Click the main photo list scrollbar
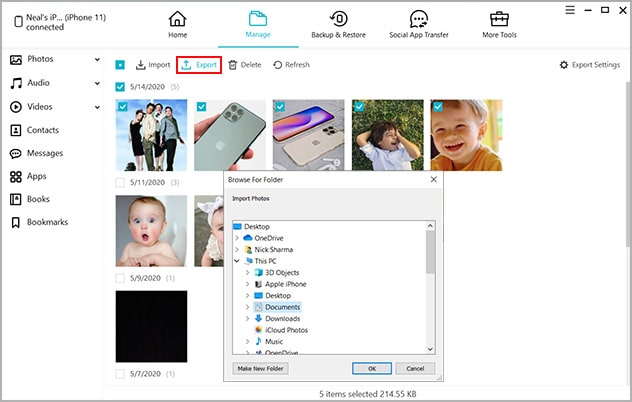 point(628,165)
